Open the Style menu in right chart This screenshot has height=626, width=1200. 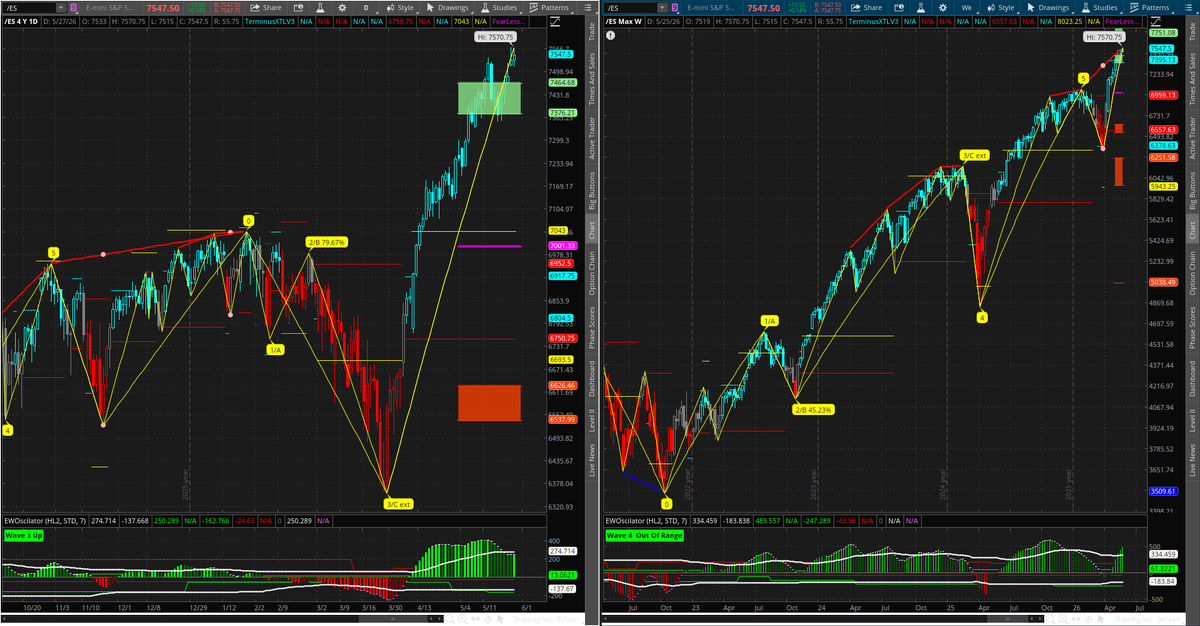coord(1000,8)
